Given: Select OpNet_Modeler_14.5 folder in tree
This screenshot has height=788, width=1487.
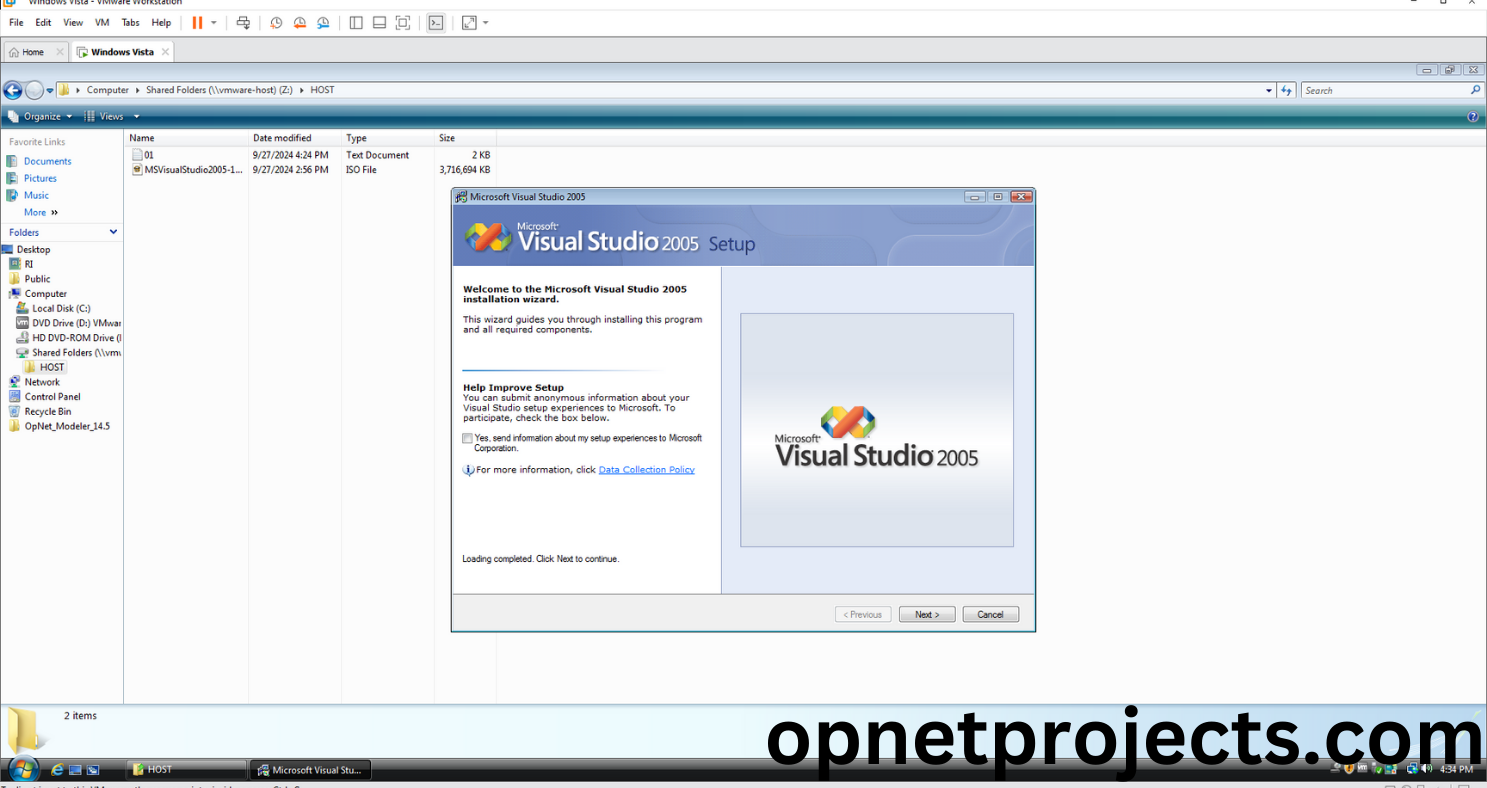Looking at the screenshot, I should tap(67, 426).
